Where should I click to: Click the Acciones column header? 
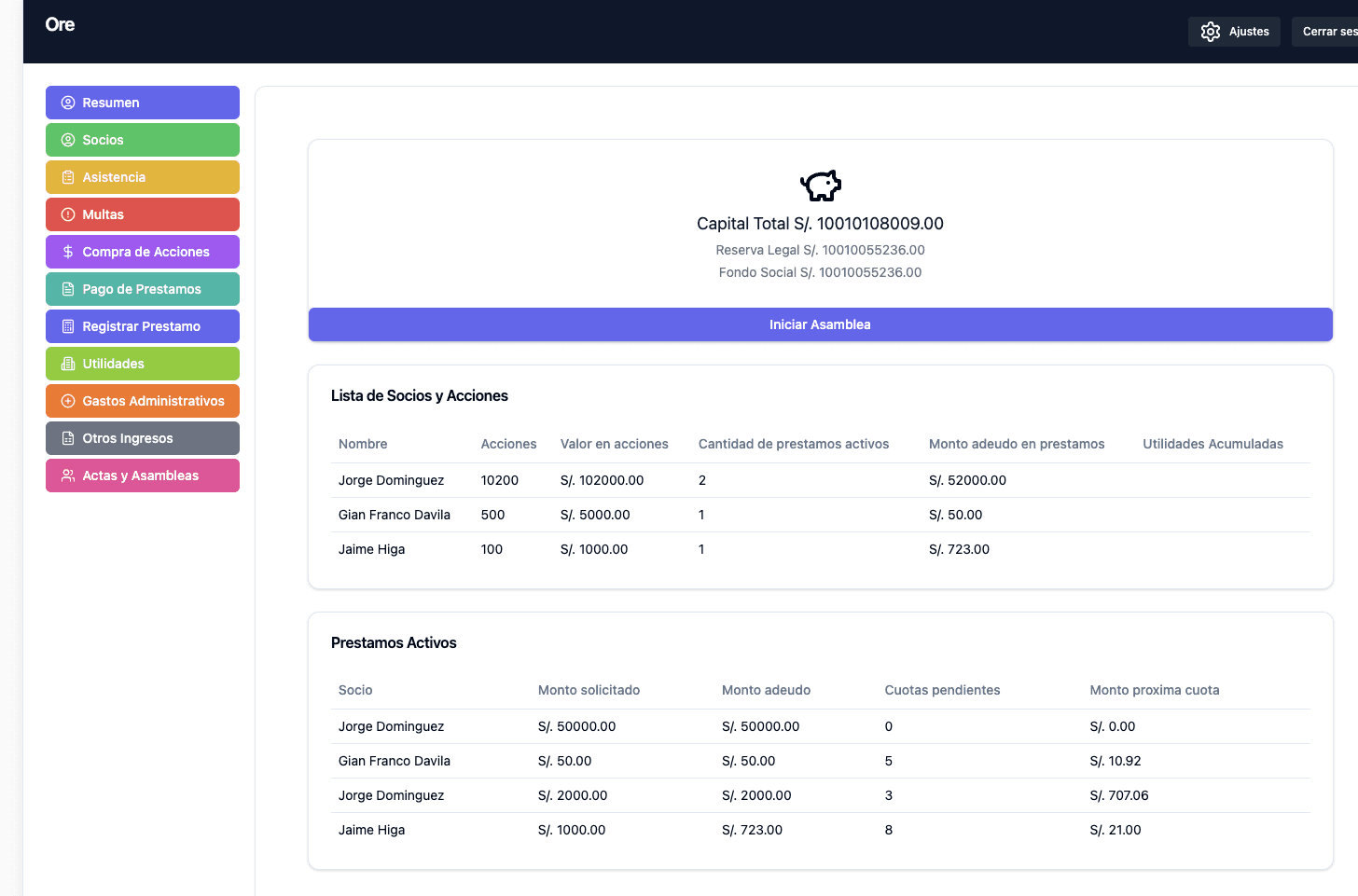[x=509, y=444]
